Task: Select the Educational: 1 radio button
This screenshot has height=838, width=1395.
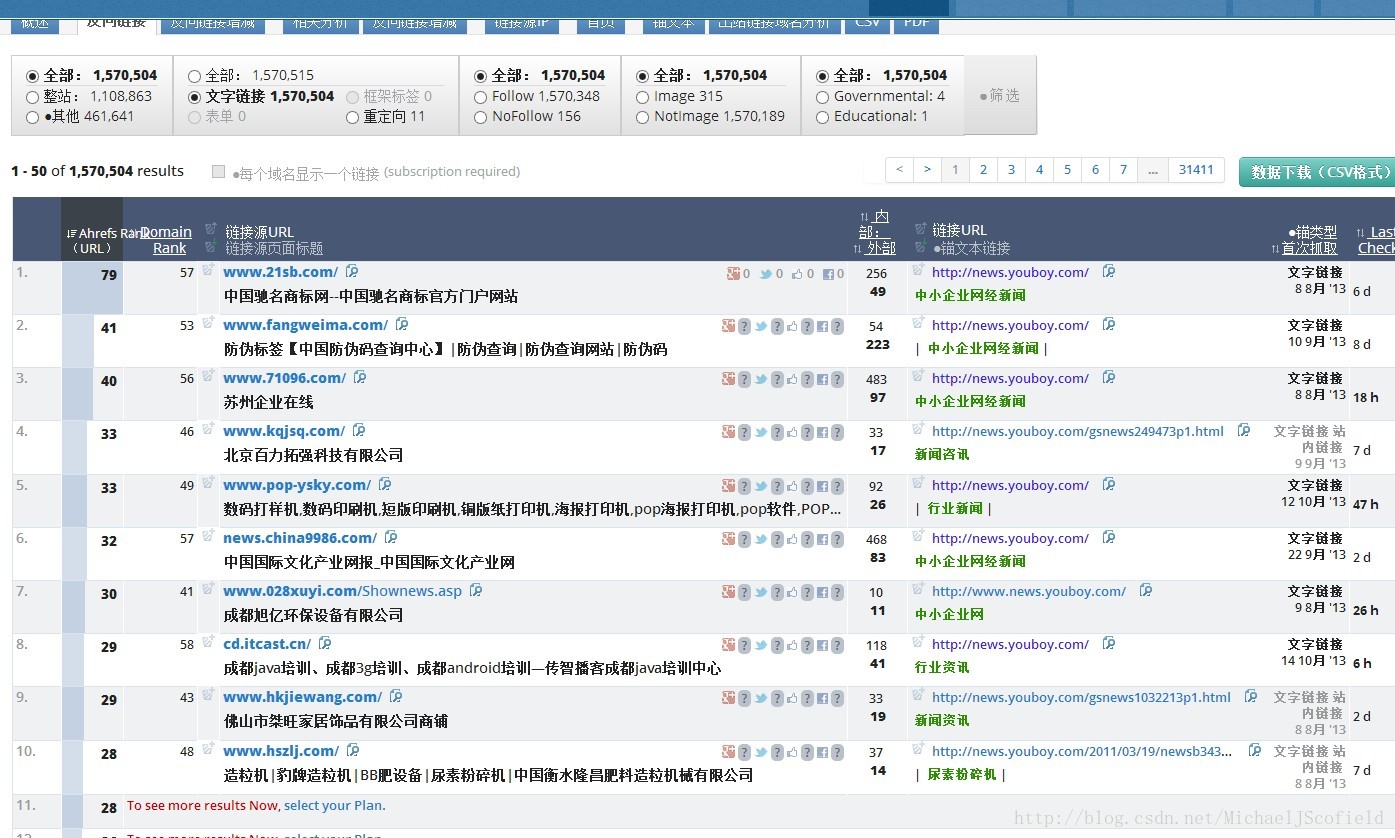Action: point(823,117)
